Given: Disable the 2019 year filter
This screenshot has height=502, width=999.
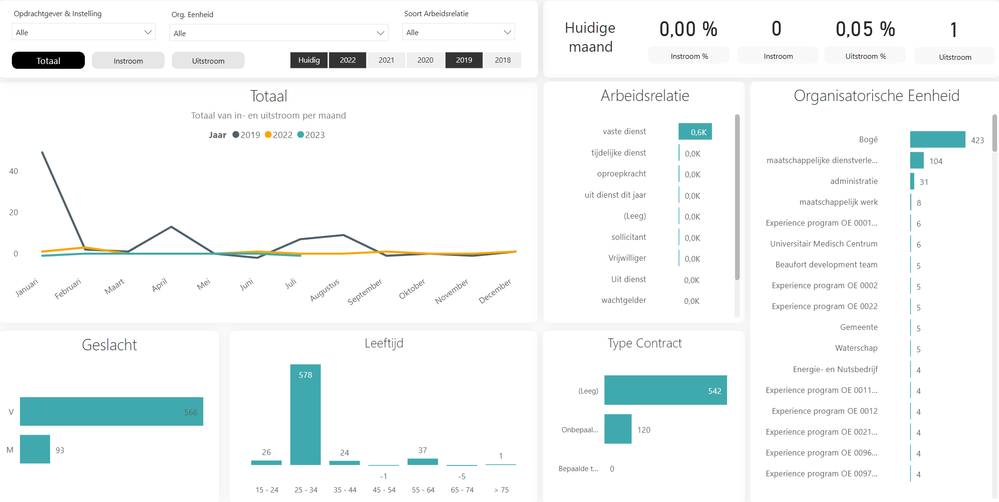Looking at the screenshot, I should point(464,61).
